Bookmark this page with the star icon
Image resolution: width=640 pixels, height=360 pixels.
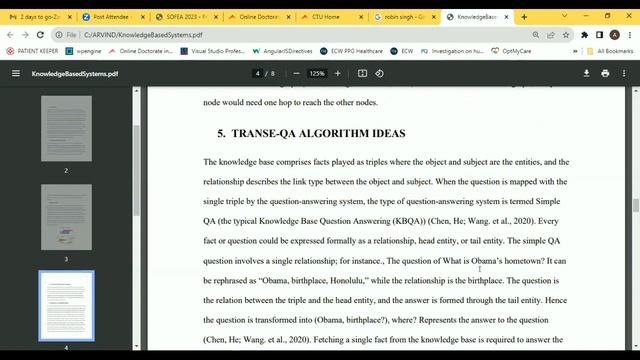[566, 35]
